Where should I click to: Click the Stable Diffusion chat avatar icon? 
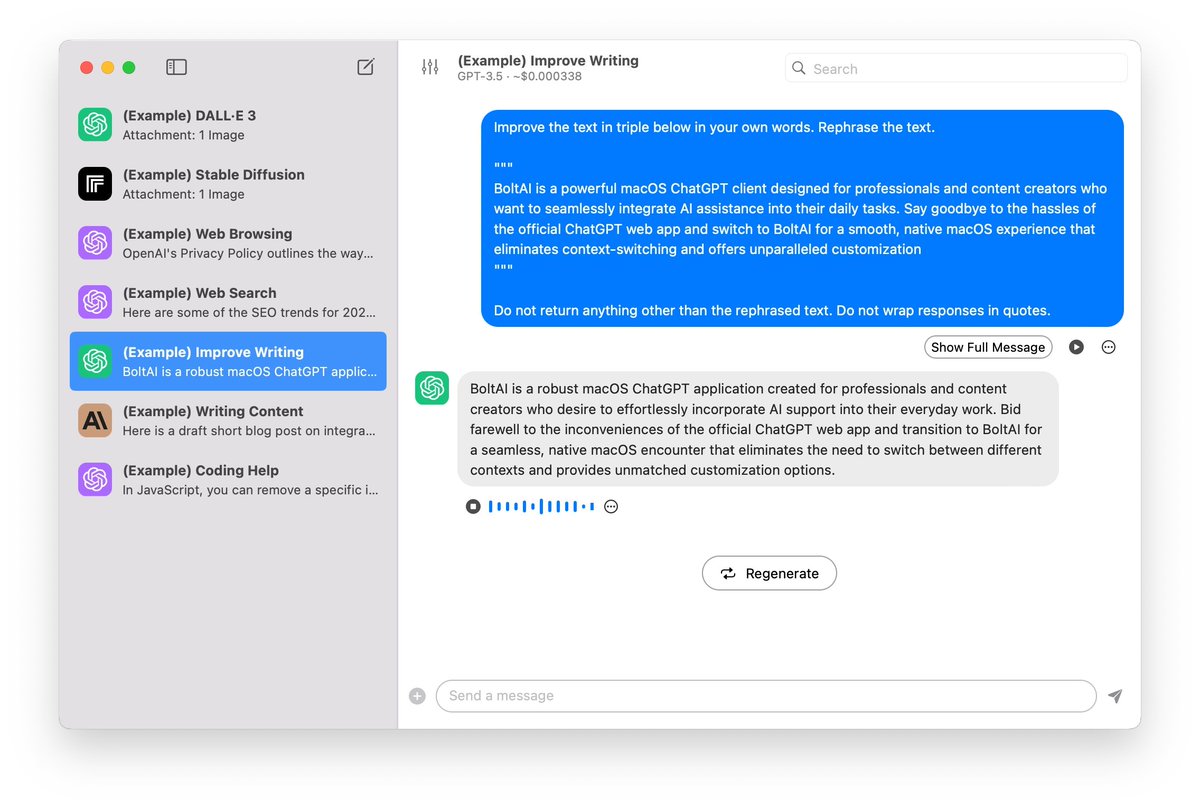[95, 184]
